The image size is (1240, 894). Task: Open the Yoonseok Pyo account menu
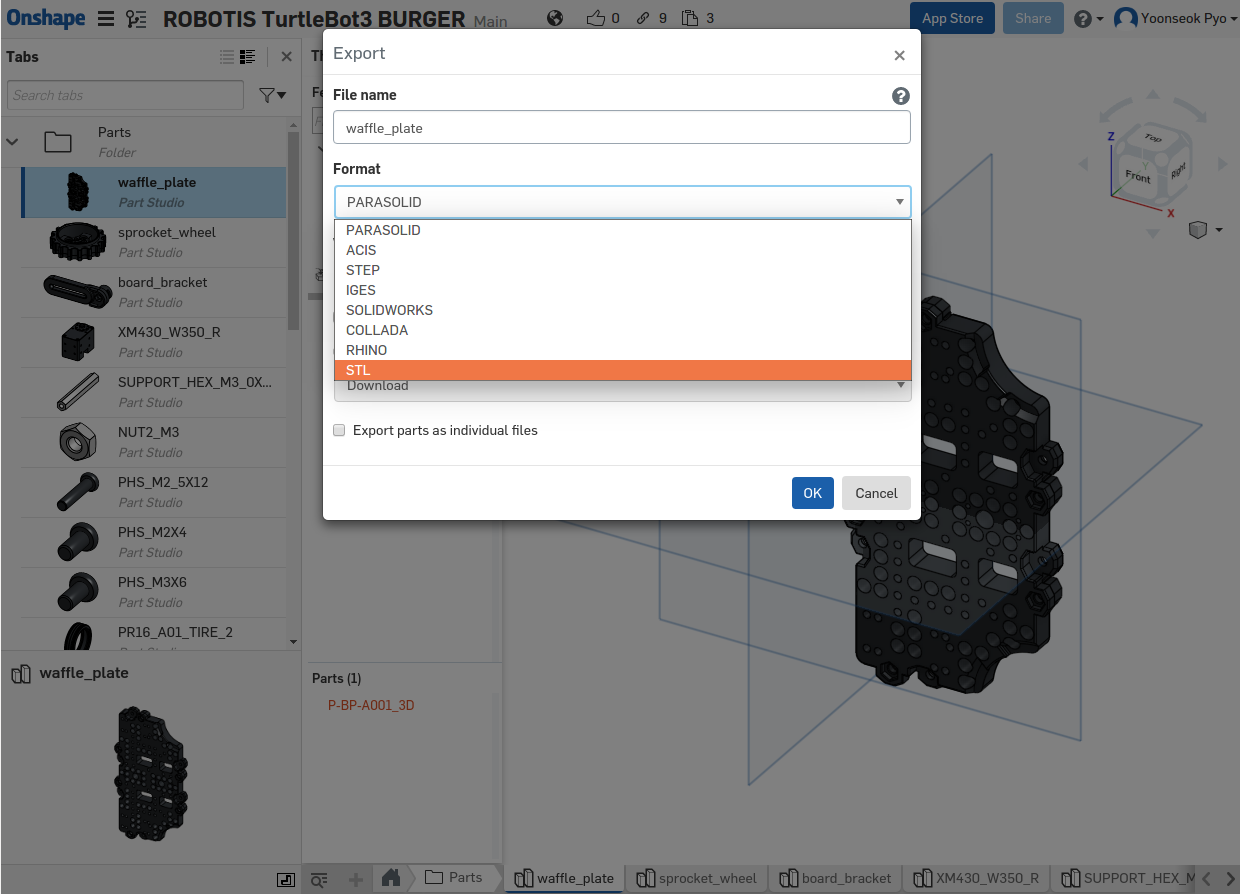[x=1176, y=18]
